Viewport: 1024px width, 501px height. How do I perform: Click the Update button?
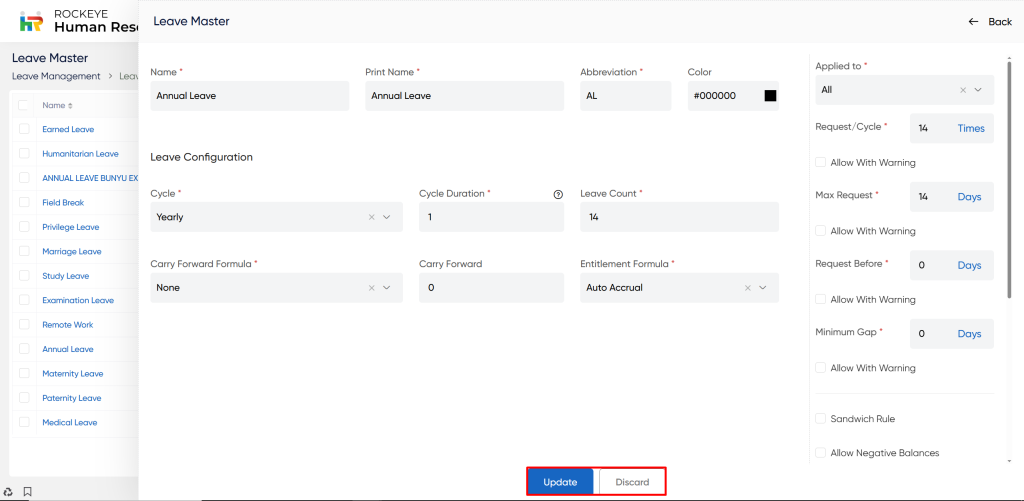pyautogui.click(x=560, y=482)
